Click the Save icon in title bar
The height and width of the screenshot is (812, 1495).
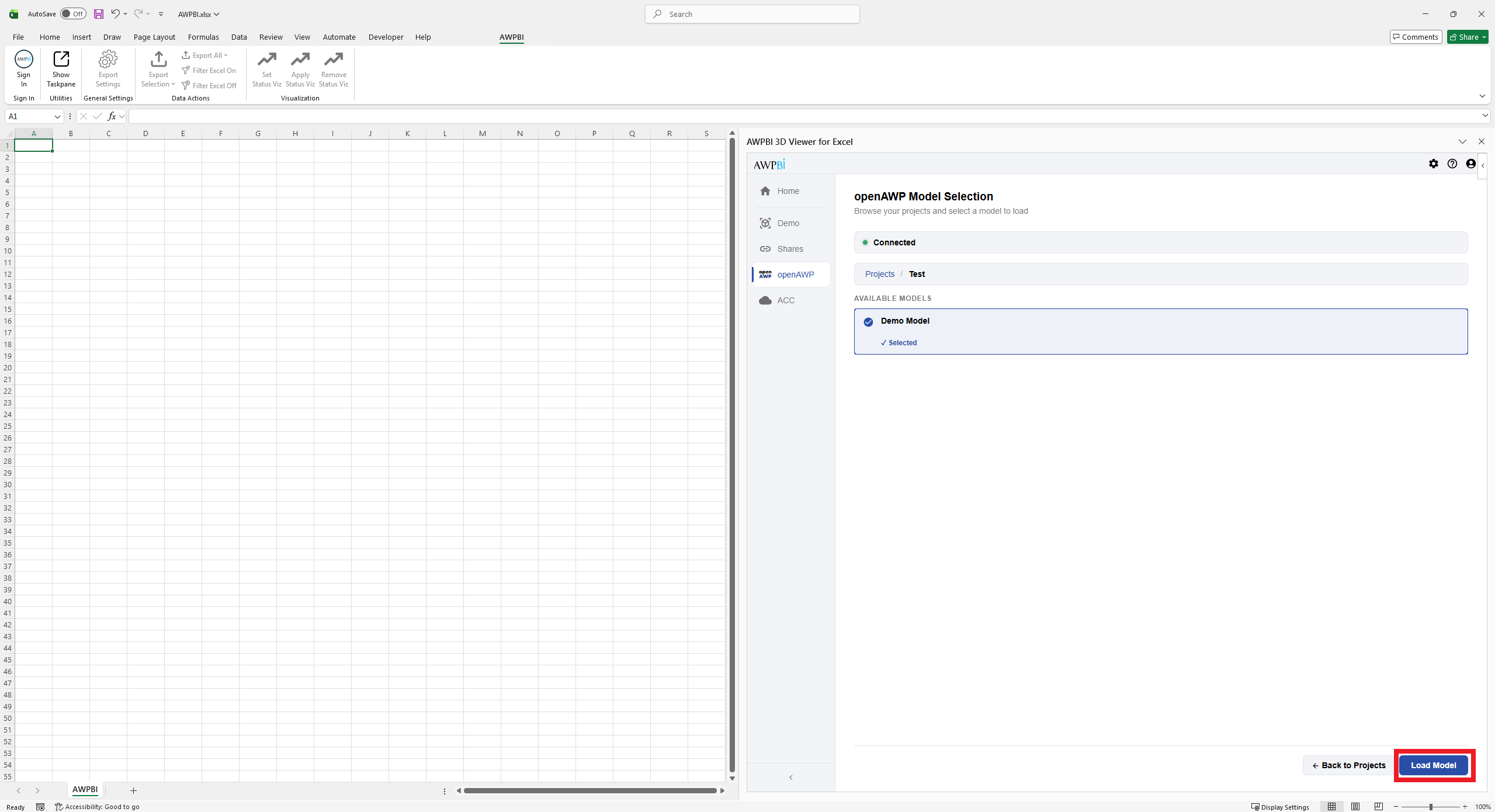coord(99,14)
